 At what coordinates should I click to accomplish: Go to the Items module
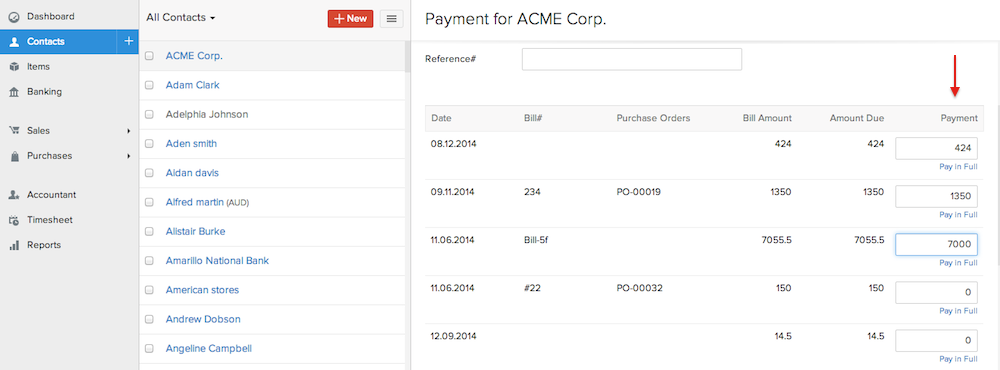pos(38,66)
